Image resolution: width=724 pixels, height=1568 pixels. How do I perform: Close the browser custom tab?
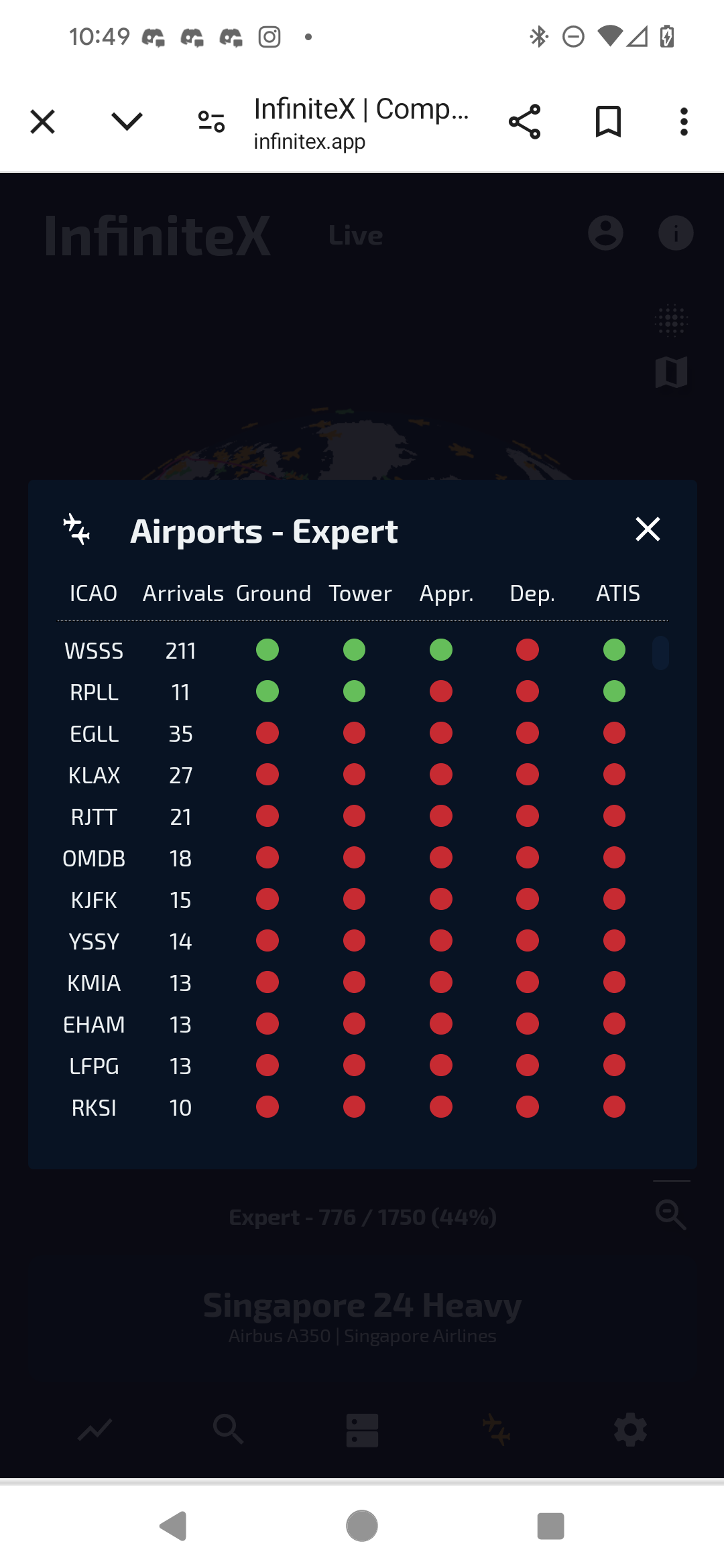[x=43, y=122]
